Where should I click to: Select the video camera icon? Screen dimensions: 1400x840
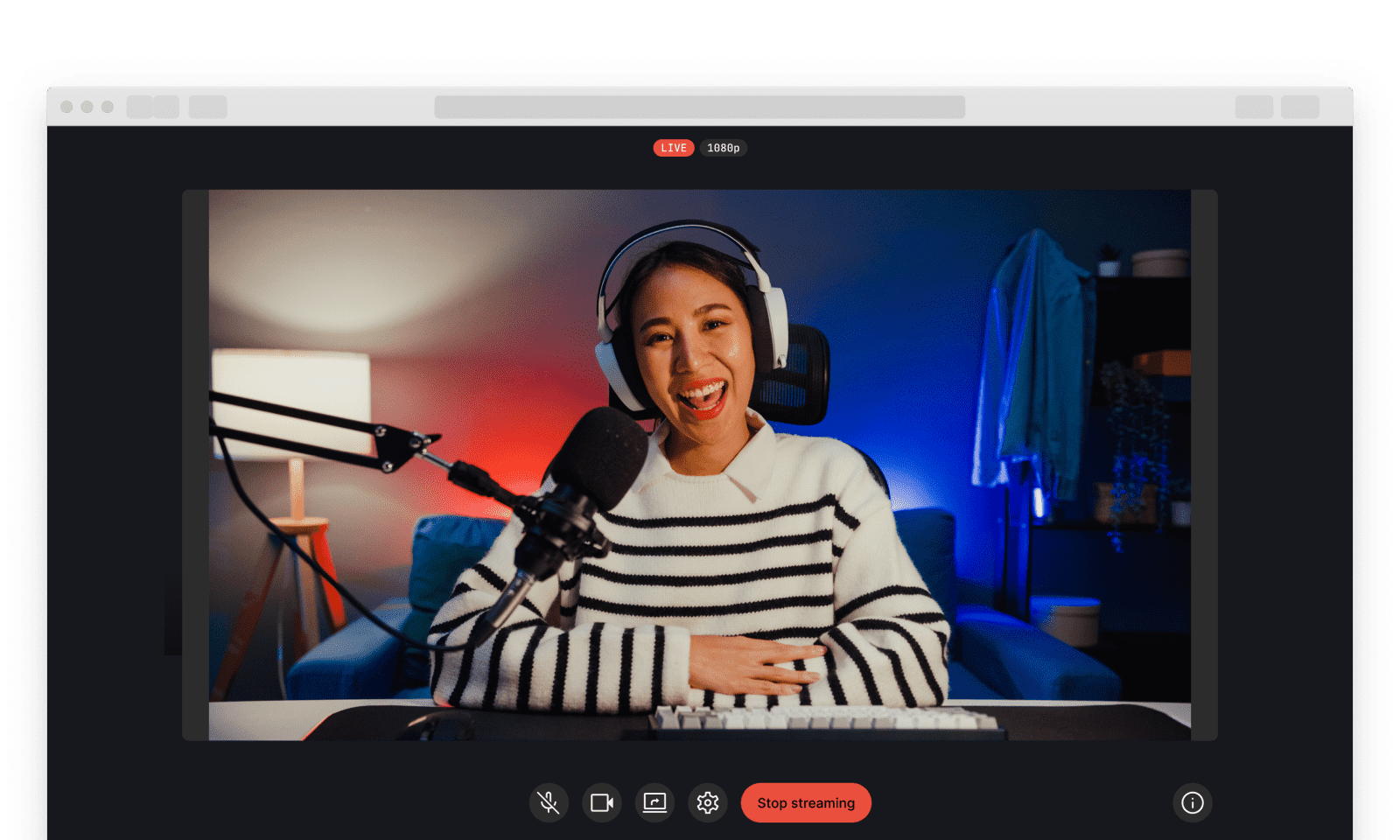(602, 802)
